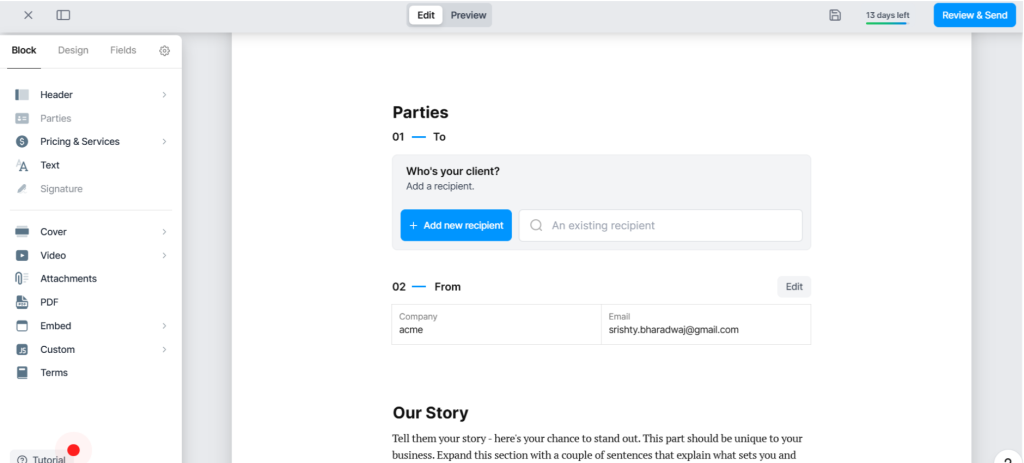
Task: Click the 01 To section label
Action: (419, 137)
